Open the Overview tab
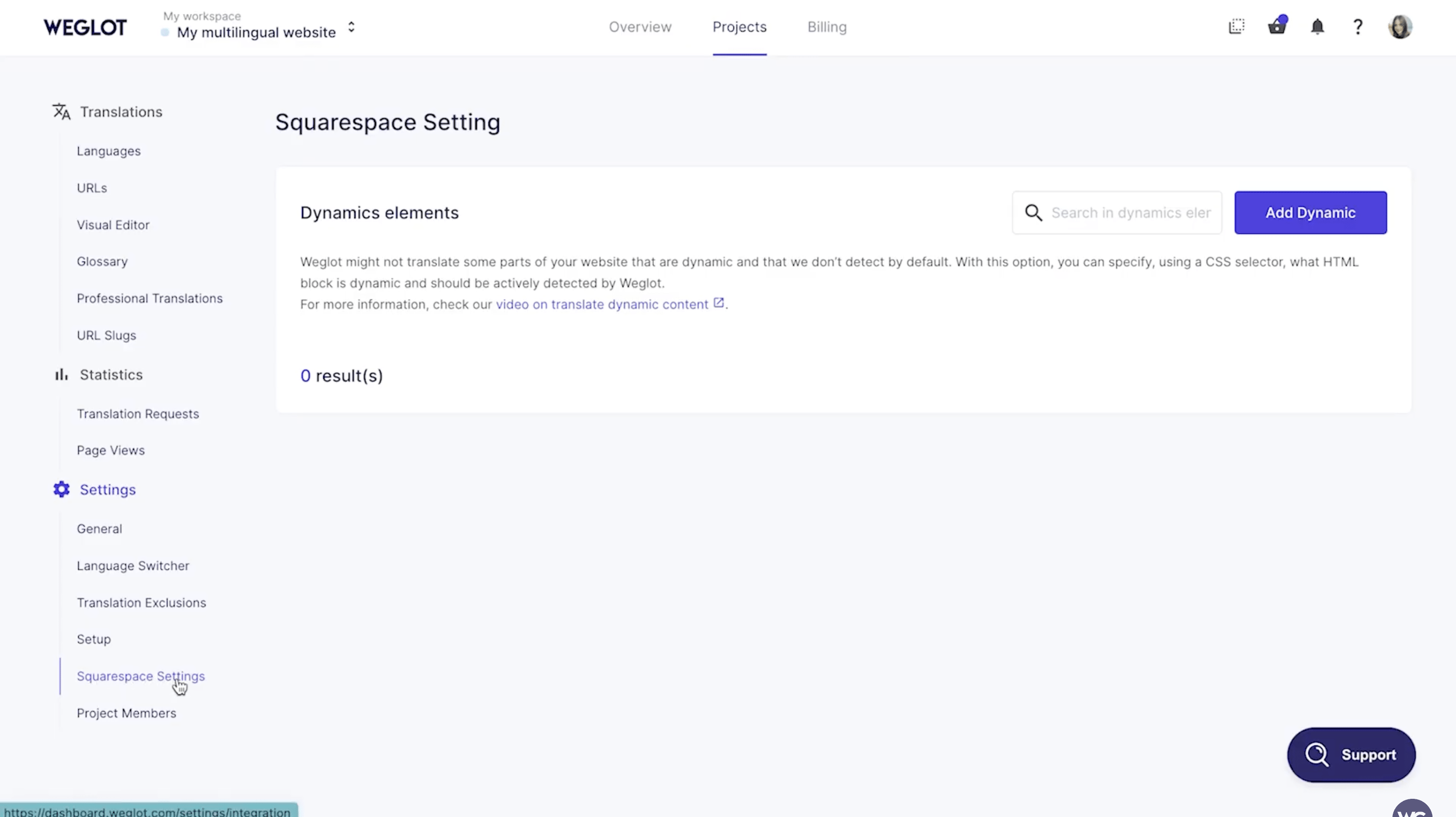Image resolution: width=1456 pixels, height=817 pixels. pyautogui.click(x=640, y=27)
